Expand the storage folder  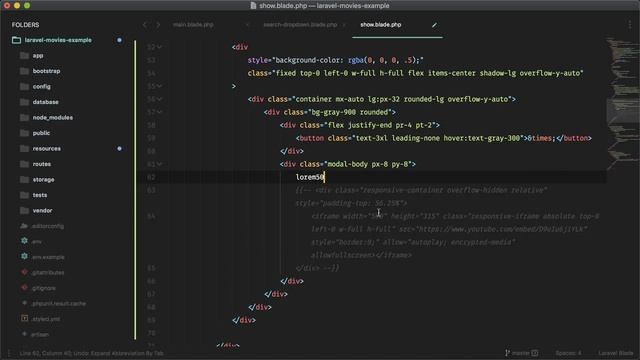(x=43, y=180)
